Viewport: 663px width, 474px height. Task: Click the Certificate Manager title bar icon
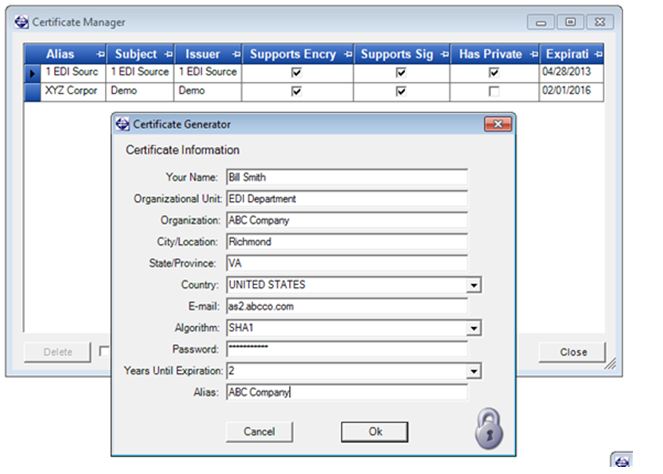[21, 22]
